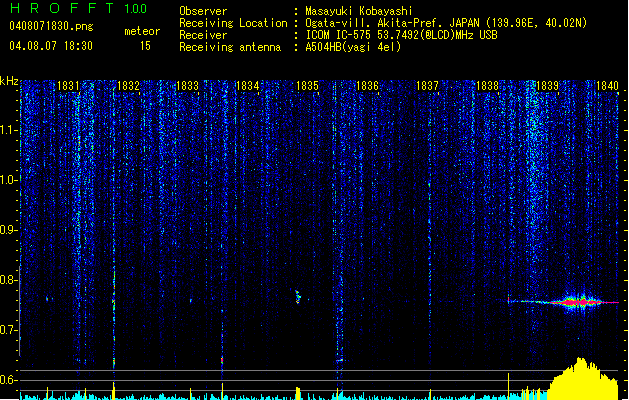
Task: Click the small echo dot just before 1831
Action: 47,299
